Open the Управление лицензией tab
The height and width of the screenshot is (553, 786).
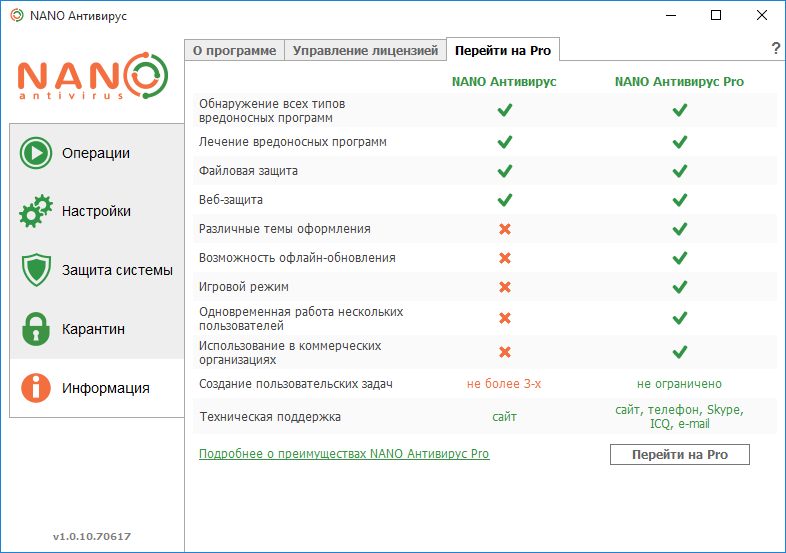[x=365, y=50]
